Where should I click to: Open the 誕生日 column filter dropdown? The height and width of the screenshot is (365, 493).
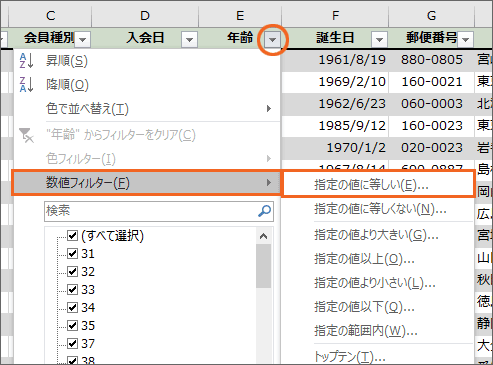(379, 40)
